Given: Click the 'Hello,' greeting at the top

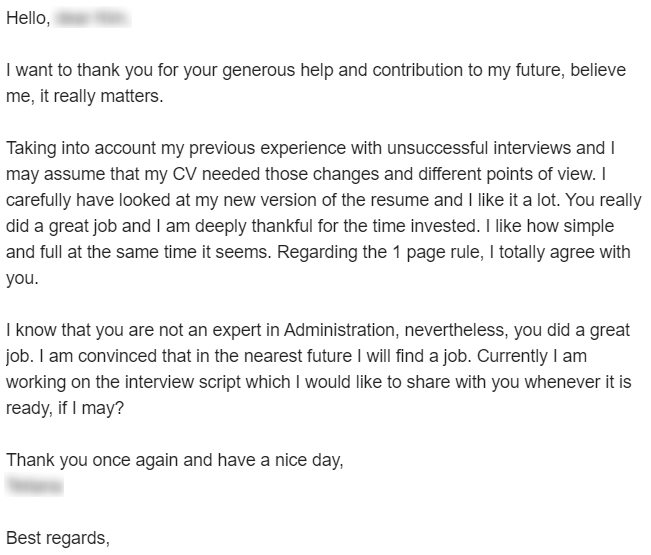Looking at the screenshot, I should pos(27,19).
